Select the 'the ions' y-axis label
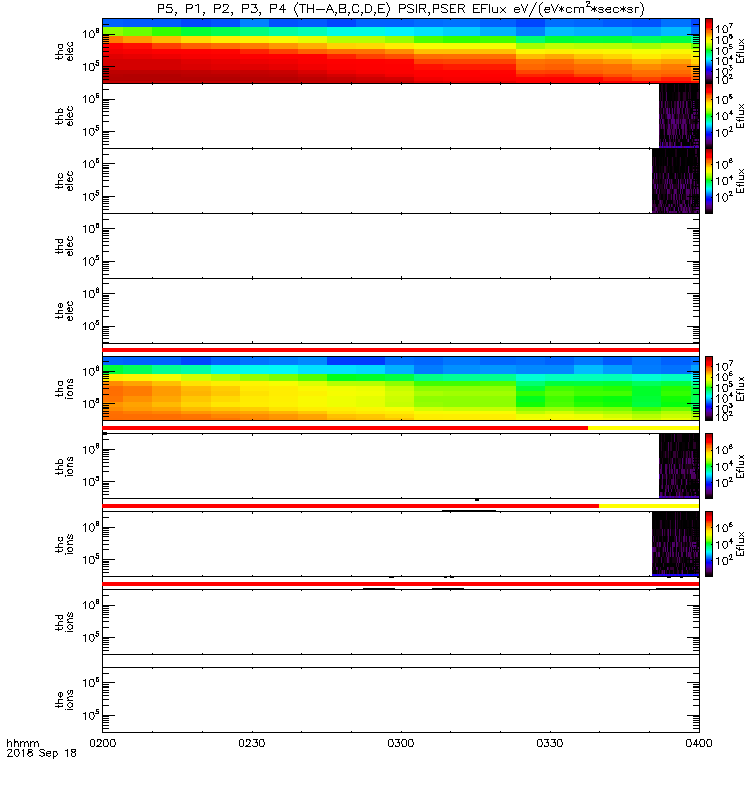The width and height of the screenshot is (750, 800). pos(65,699)
